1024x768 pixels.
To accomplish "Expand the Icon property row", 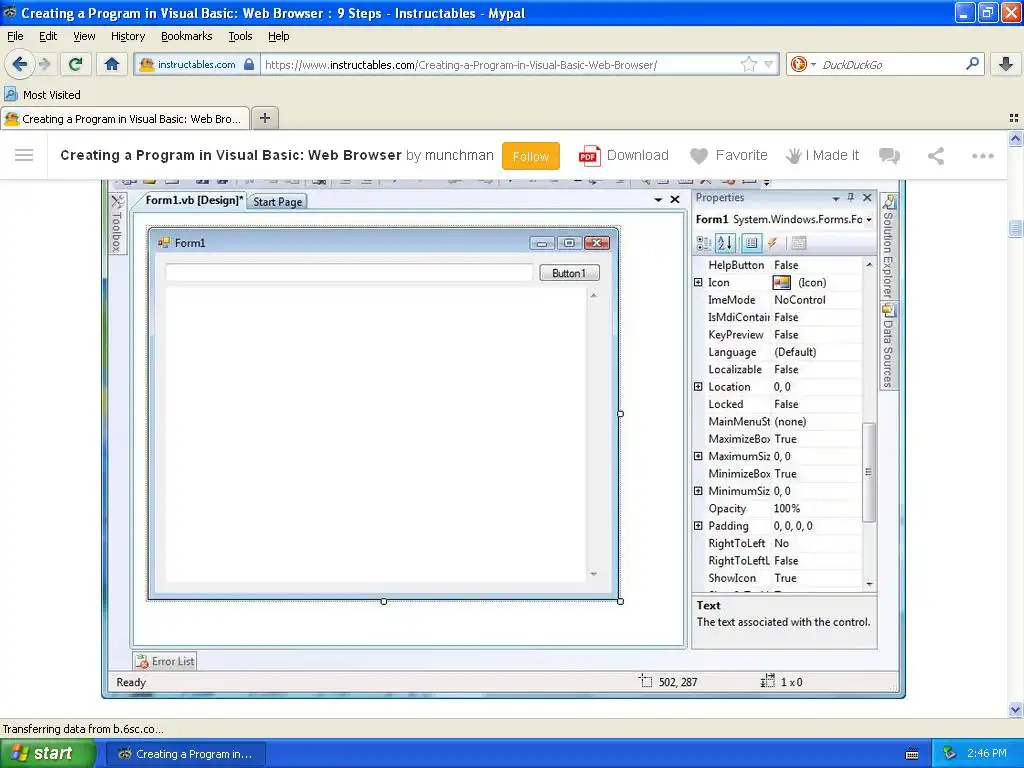I will pyautogui.click(x=698, y=282).
